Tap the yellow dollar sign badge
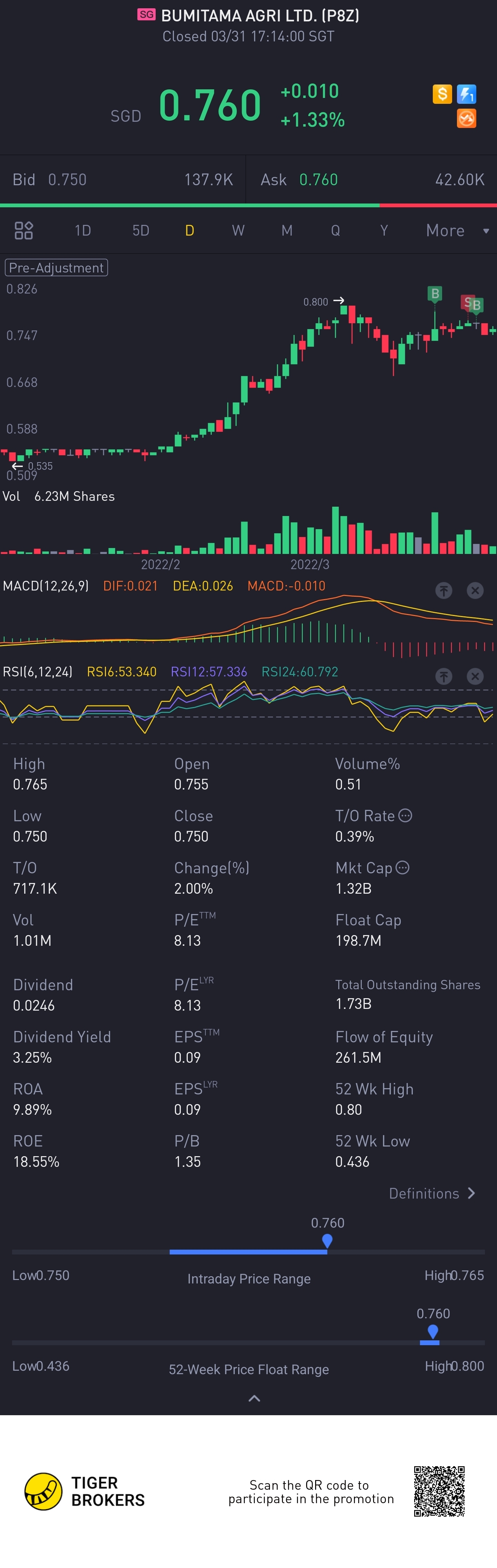 [442, 95]
